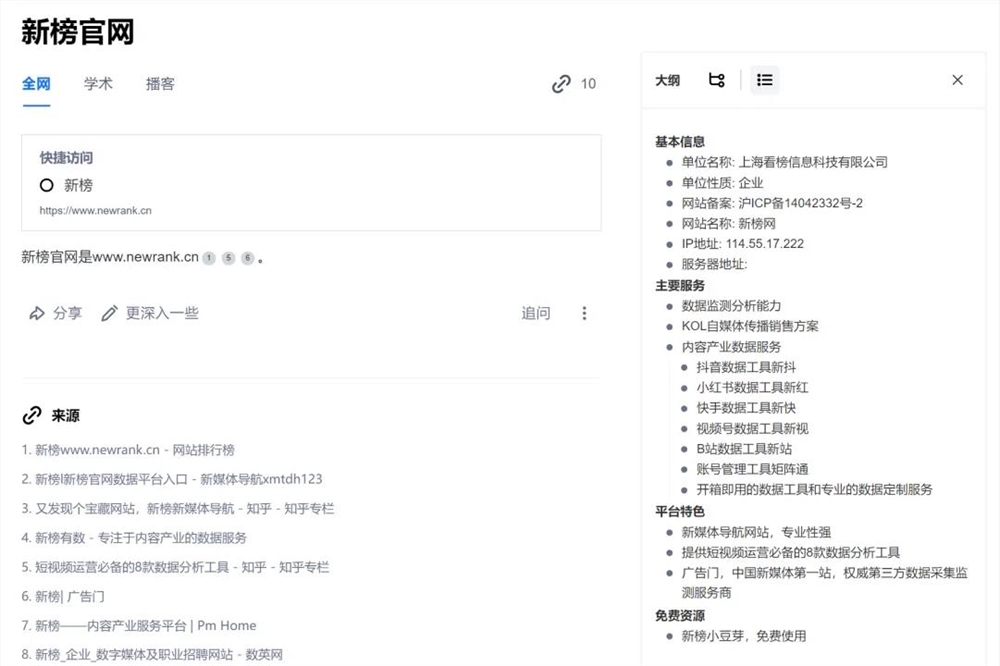The height and width of the screenshot is (666, 1000).
Task: Click the 追问 button
Action: click(536, 312)
